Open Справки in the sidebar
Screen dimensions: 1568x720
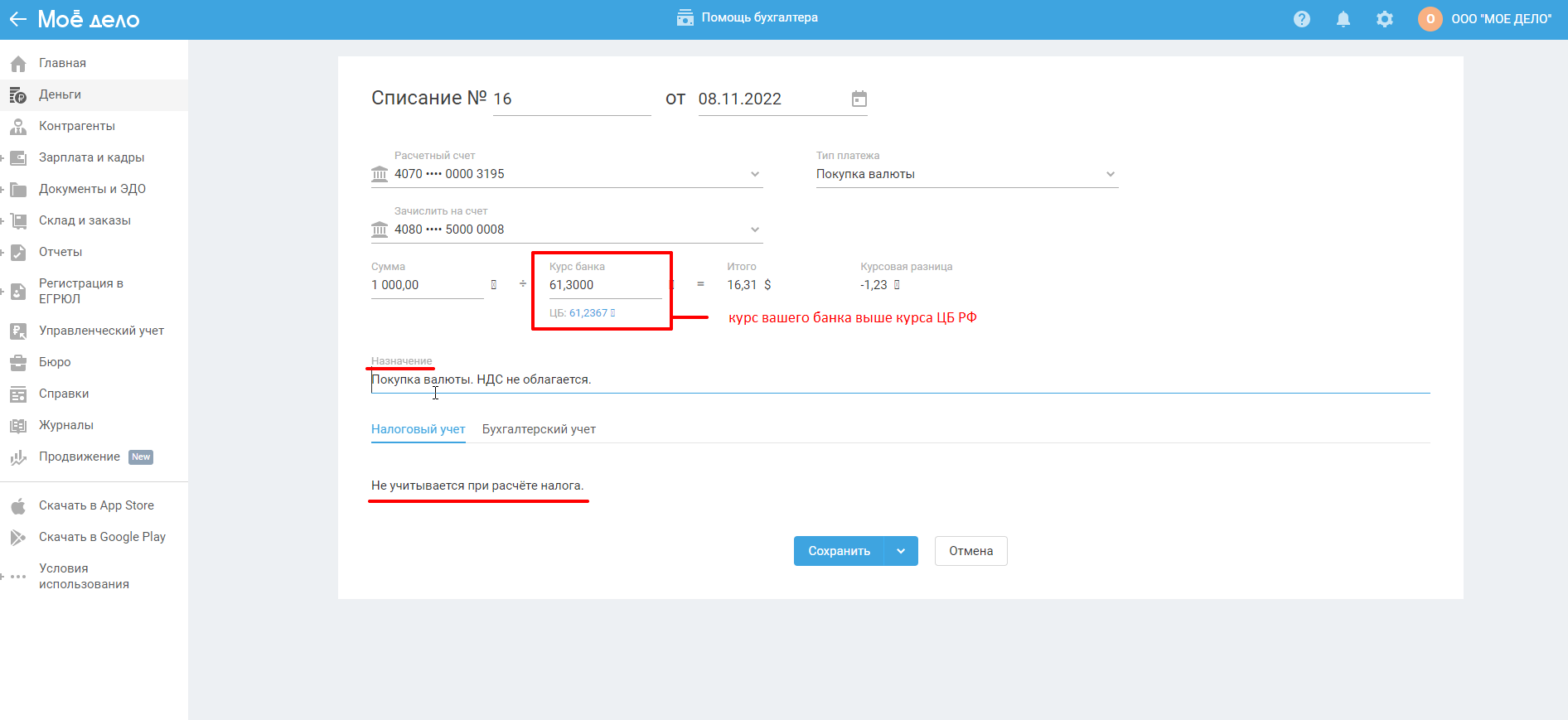click(x=64, y=394)
